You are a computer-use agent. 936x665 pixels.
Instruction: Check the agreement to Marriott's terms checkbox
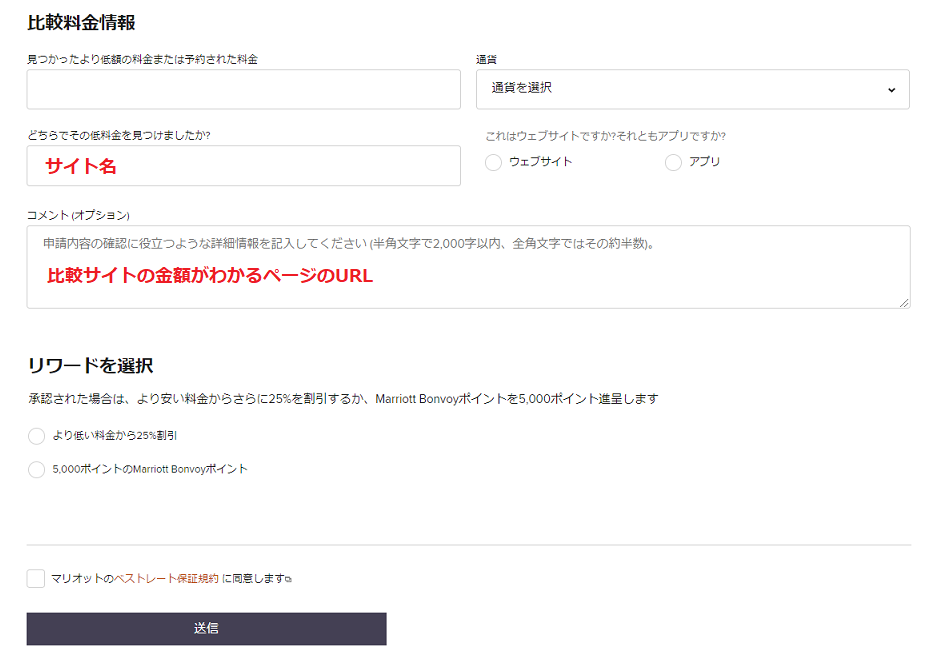pyautogui.click(x=36, y=578)
